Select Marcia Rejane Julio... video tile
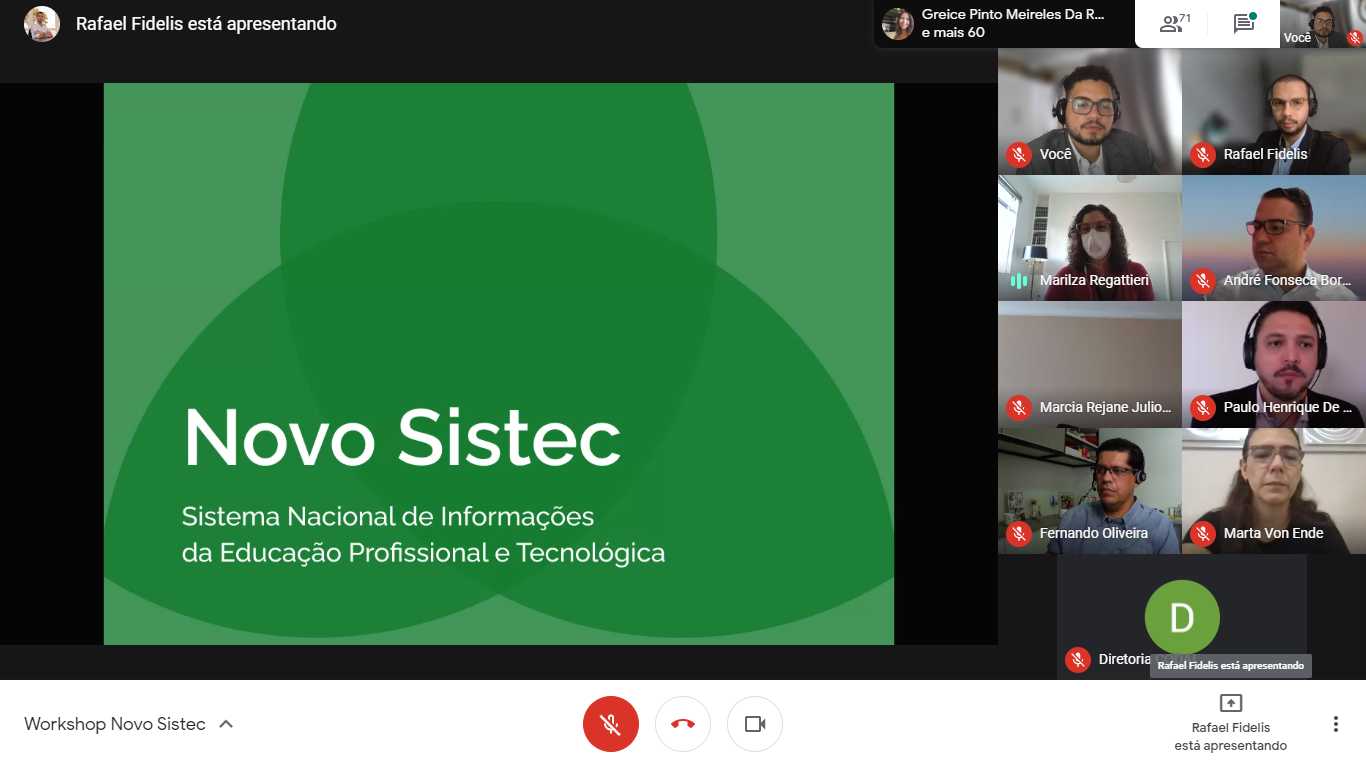Image resolution: width=1366 pixels, height=767 pixels. [1090, 365]
